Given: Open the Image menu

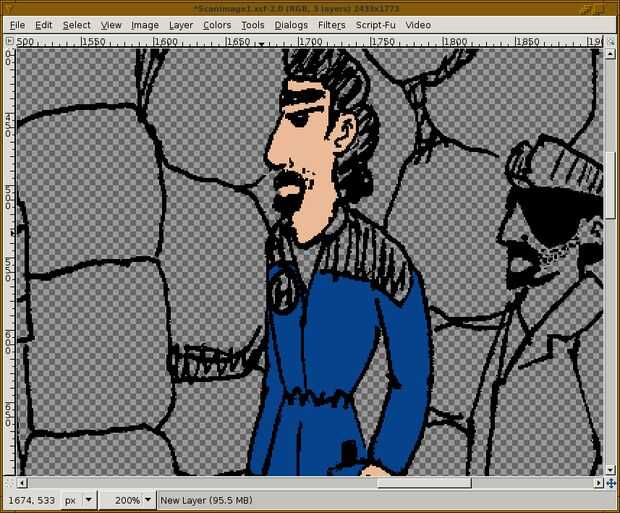Looking at the screenshot, I should pos(145,25).
